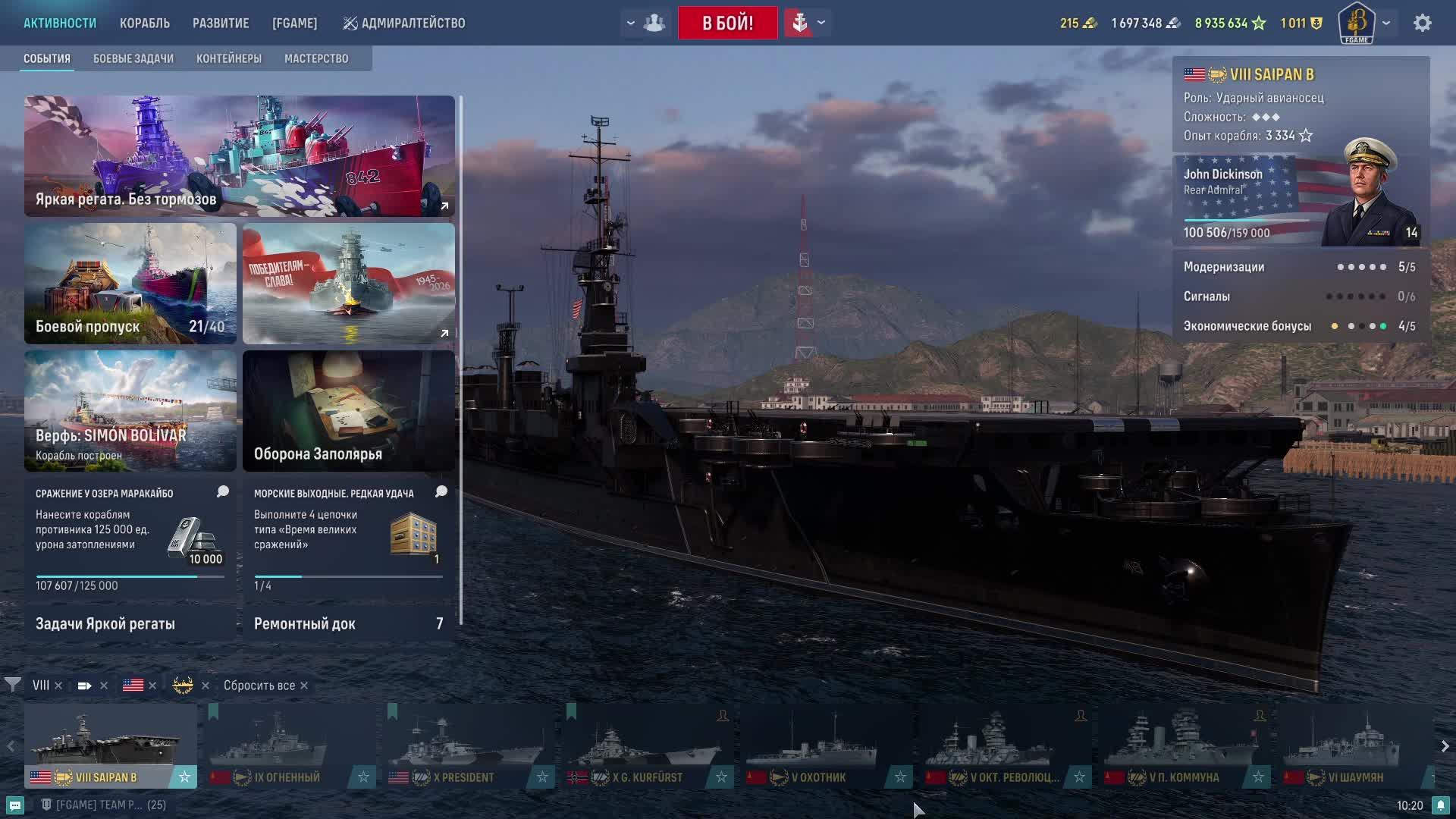1456x819 pixels.
Task: Expand the battle type dropdown chevron
Action: (x=821, y=23)
